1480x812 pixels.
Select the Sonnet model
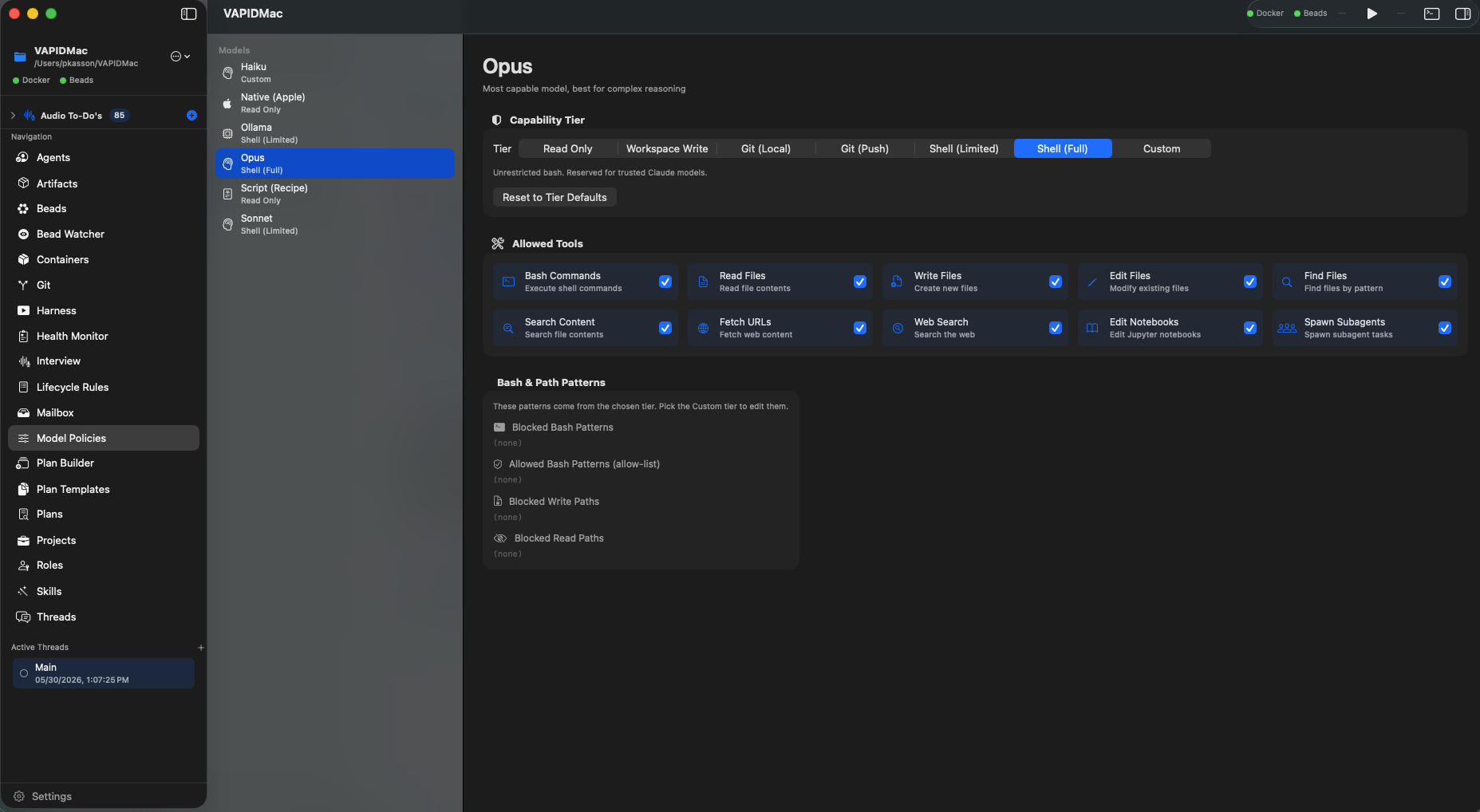click(x=335, y=224)
